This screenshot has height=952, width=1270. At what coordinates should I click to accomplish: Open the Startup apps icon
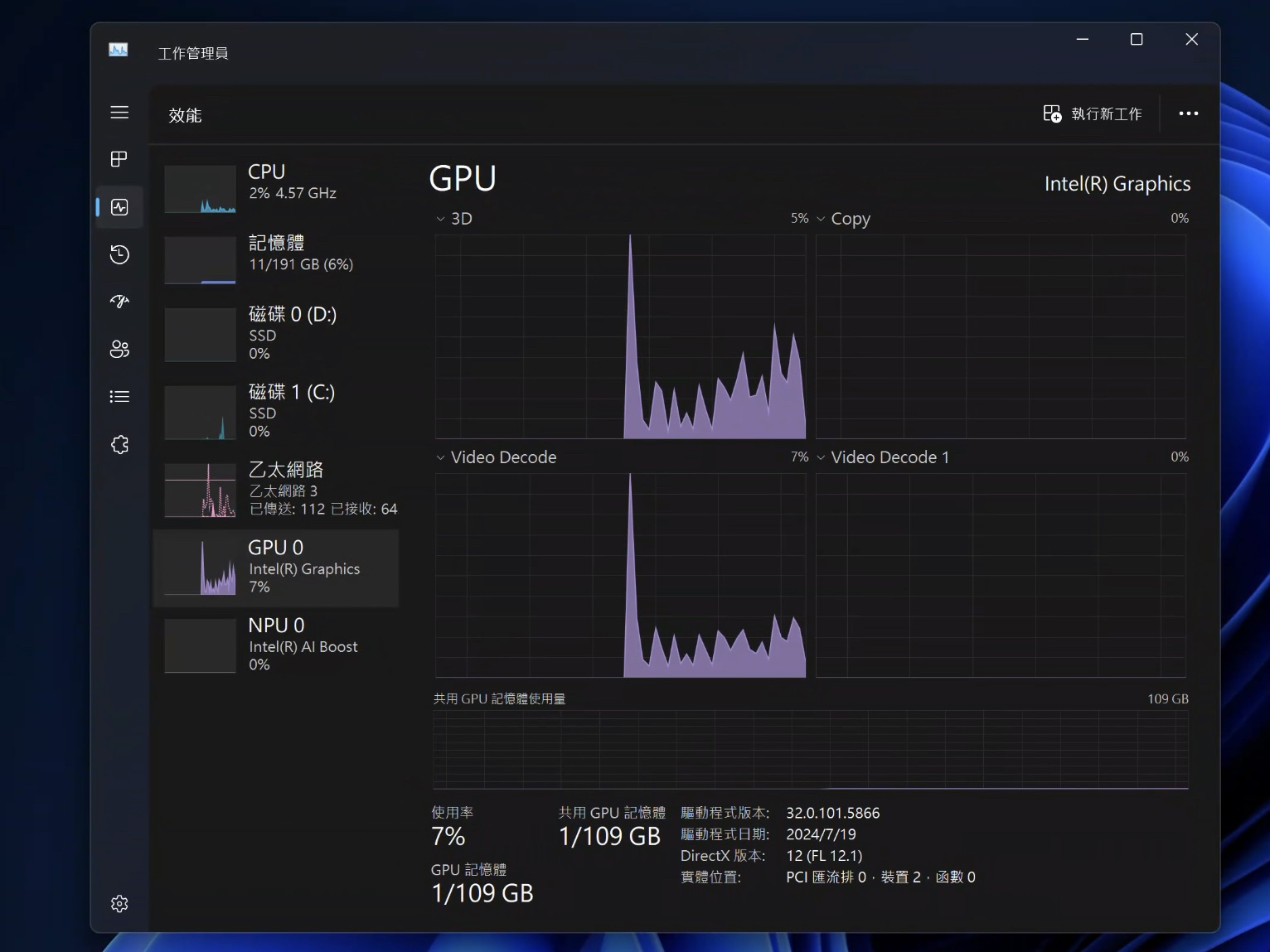pyautogui.click(x=119, y=302)
